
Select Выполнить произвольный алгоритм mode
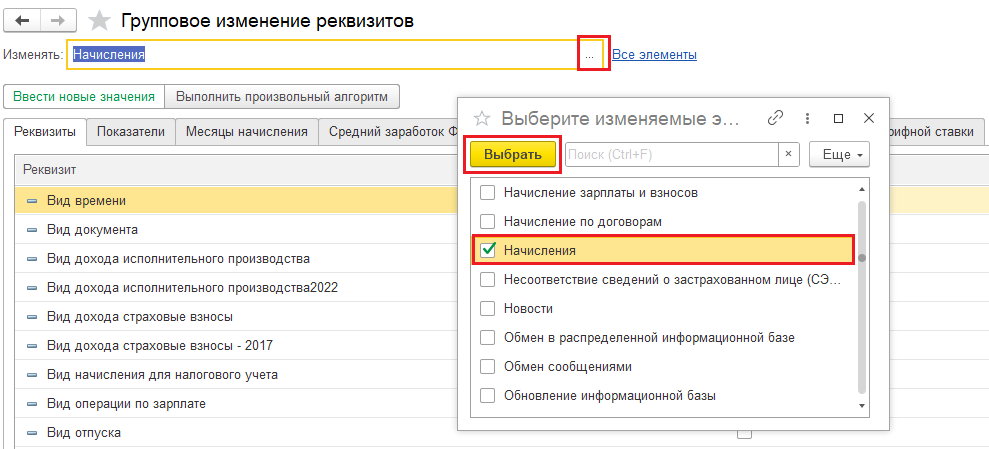click(x=282, y=97)
